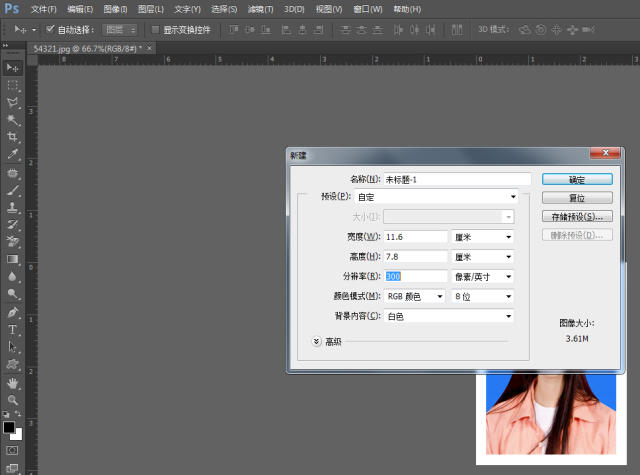The width and height of the screenshot is (640, 475).
Task: Pick the Crop tool
Action: (13, 137)
